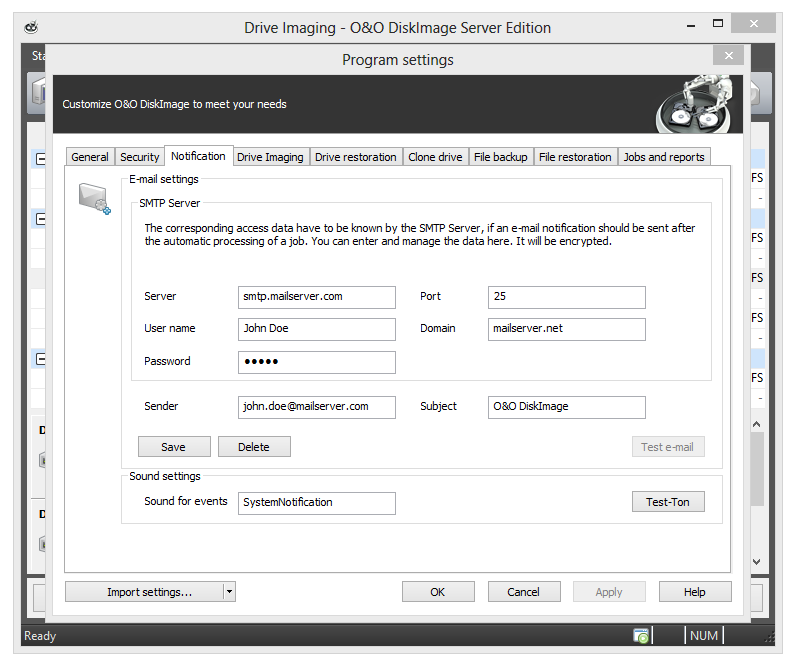This screenshot has width=796, height=669.
Task: Click the main window scrollbar down arrow
Action: coord(757,561)
